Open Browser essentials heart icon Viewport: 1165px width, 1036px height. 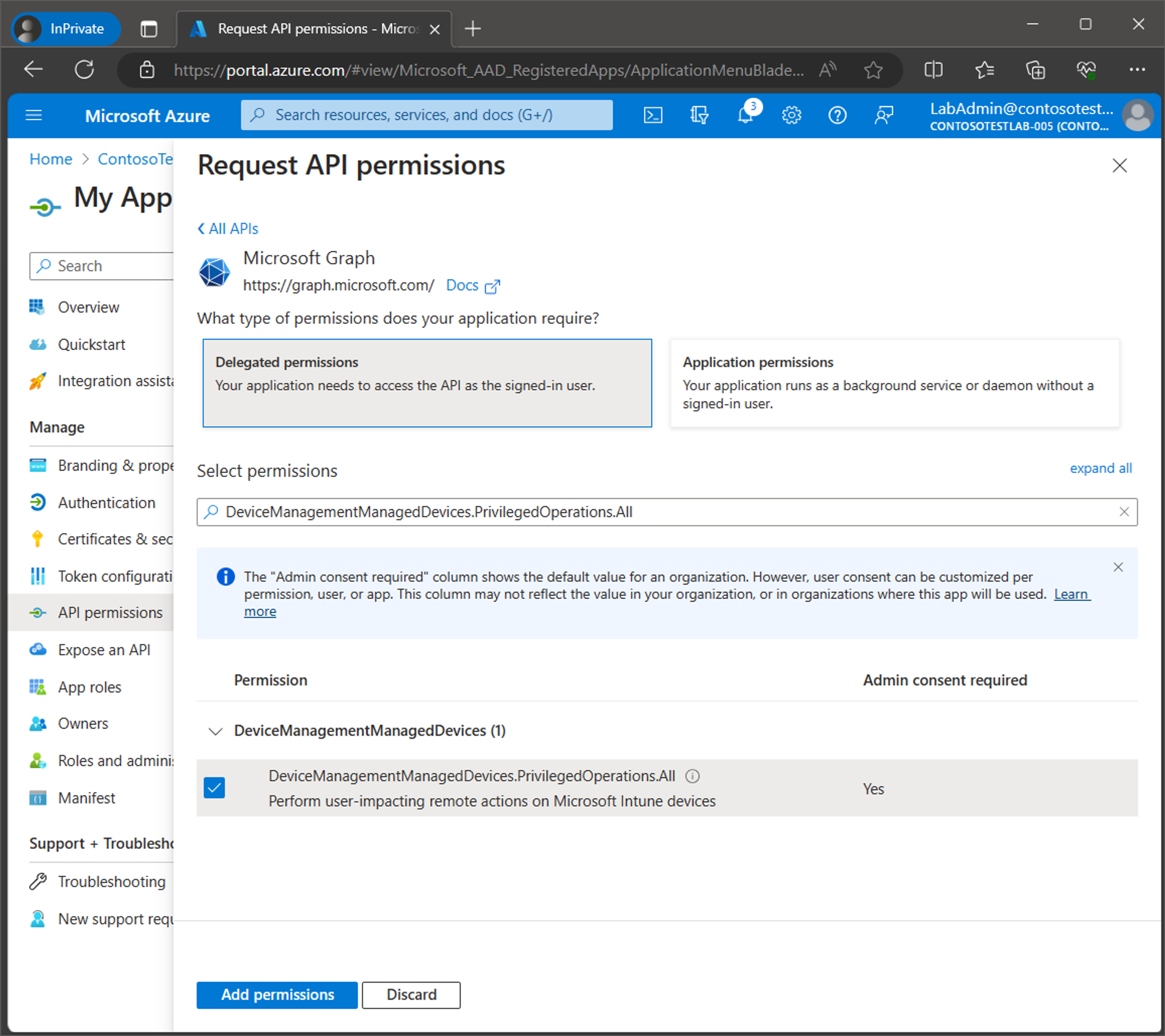(1086, 70)
